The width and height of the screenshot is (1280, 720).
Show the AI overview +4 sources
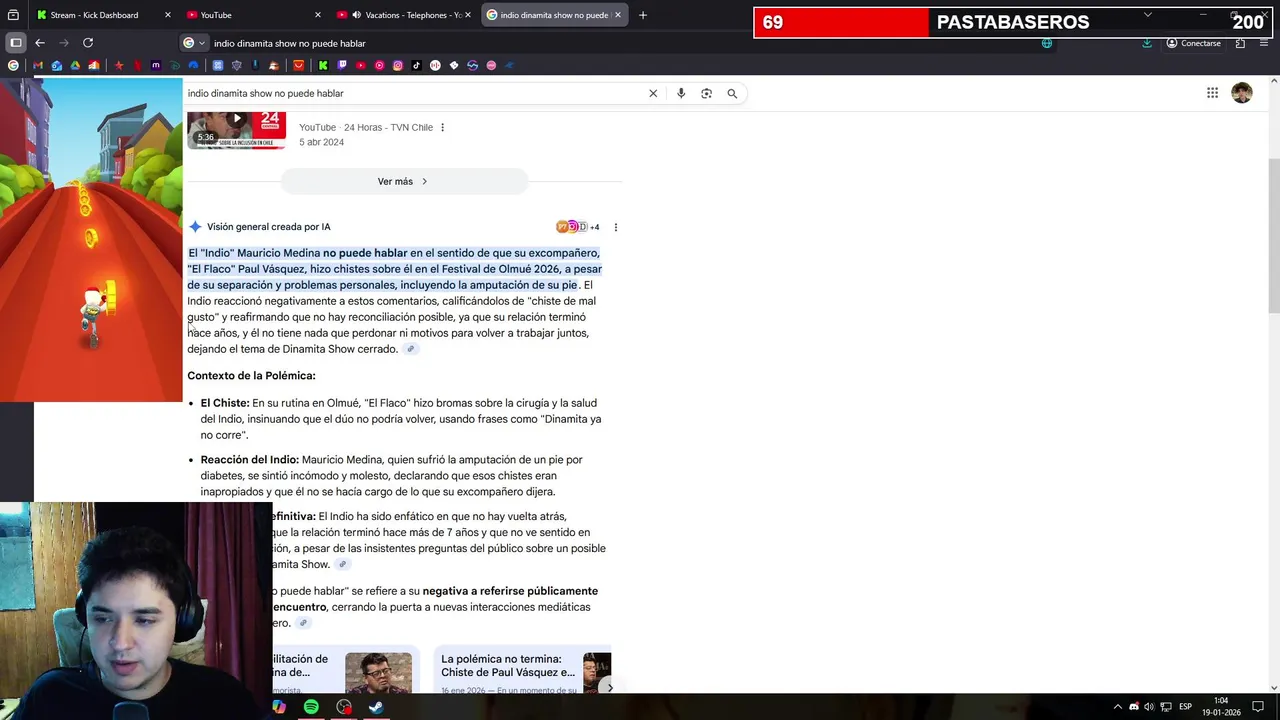(578, 227)
